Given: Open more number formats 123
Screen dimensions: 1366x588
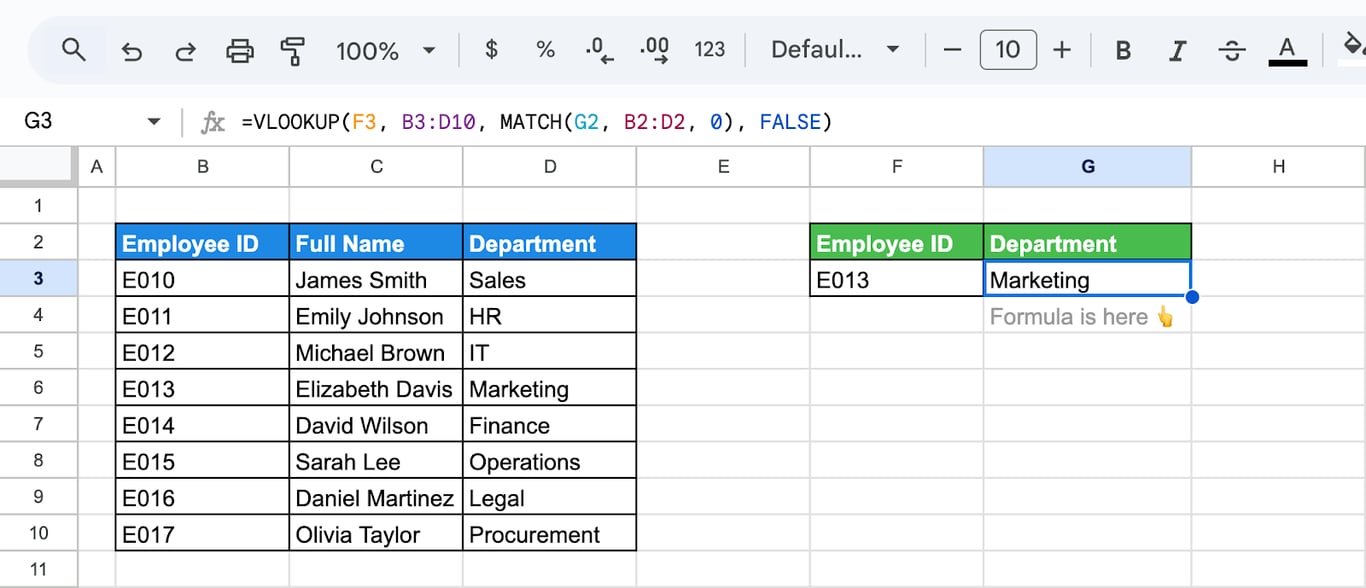Looking at the screenshot, I should tap(709, 49).
